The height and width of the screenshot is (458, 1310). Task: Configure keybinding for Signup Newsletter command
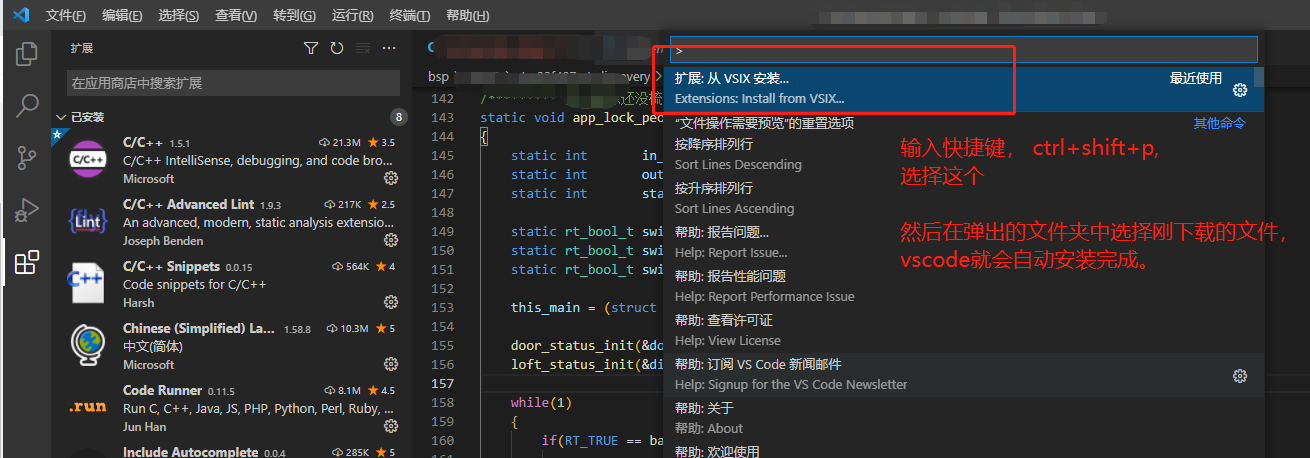tap(1240, 376)
